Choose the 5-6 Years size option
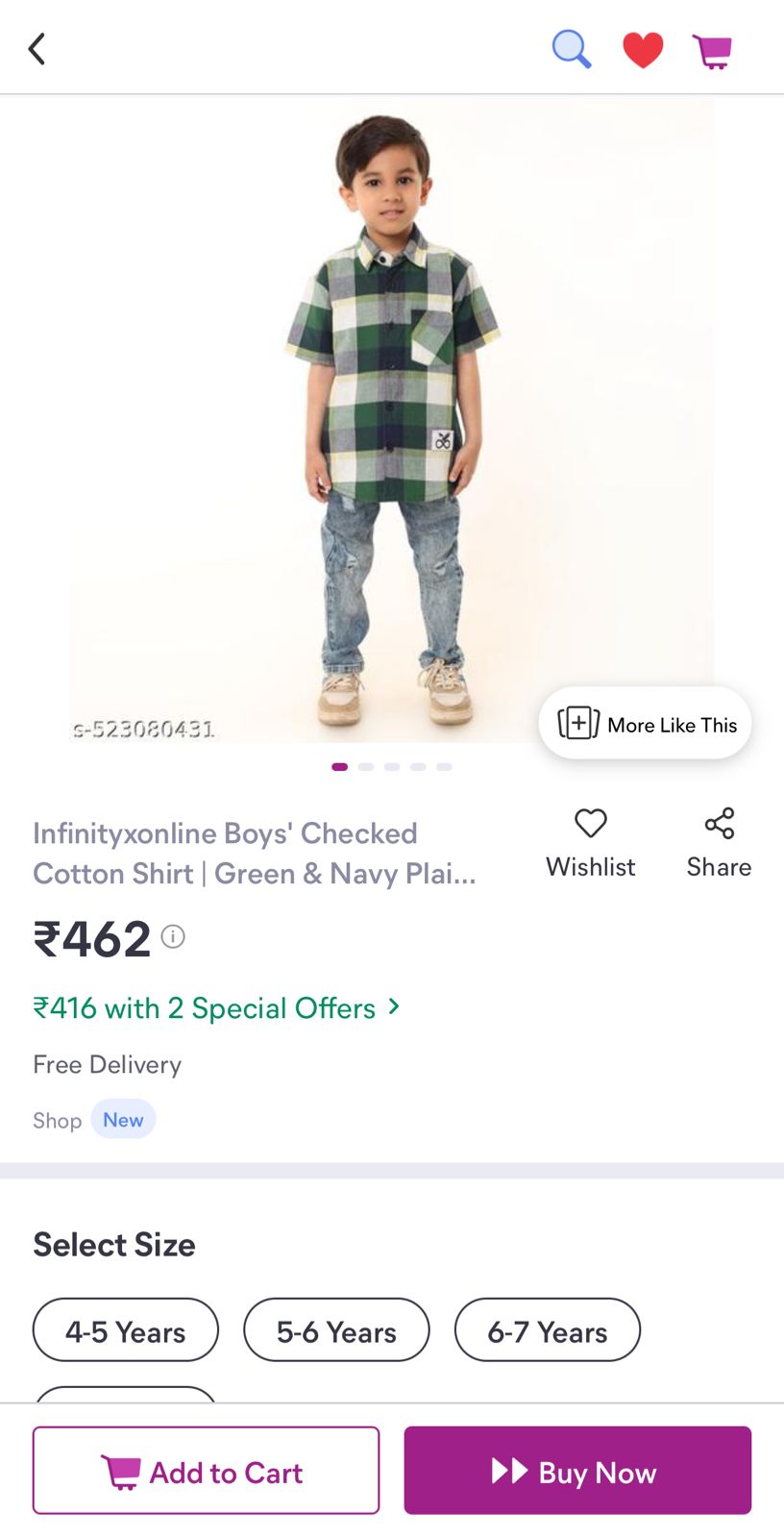The width and height of the screenshot is (784, 1538). pos(336,1330)
